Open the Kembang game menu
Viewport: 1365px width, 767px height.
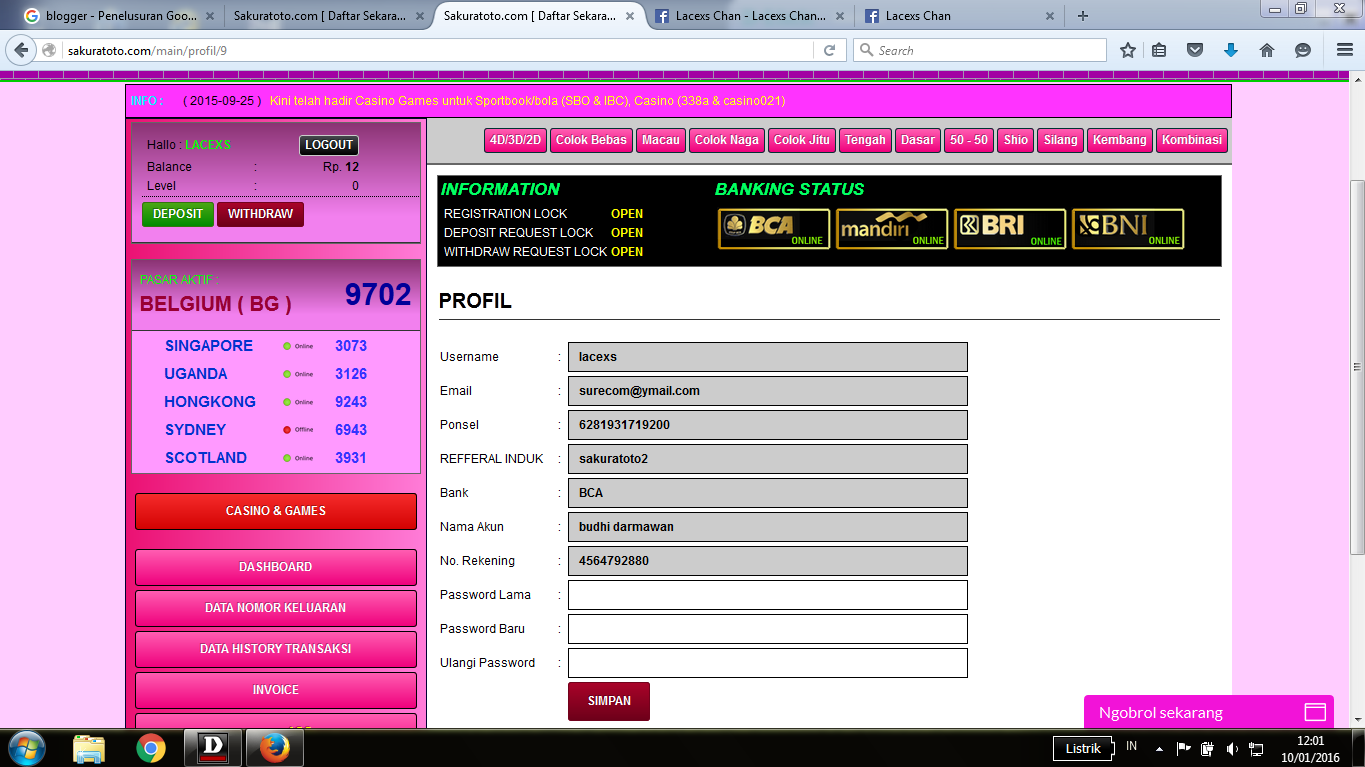tap(1120, 140)
